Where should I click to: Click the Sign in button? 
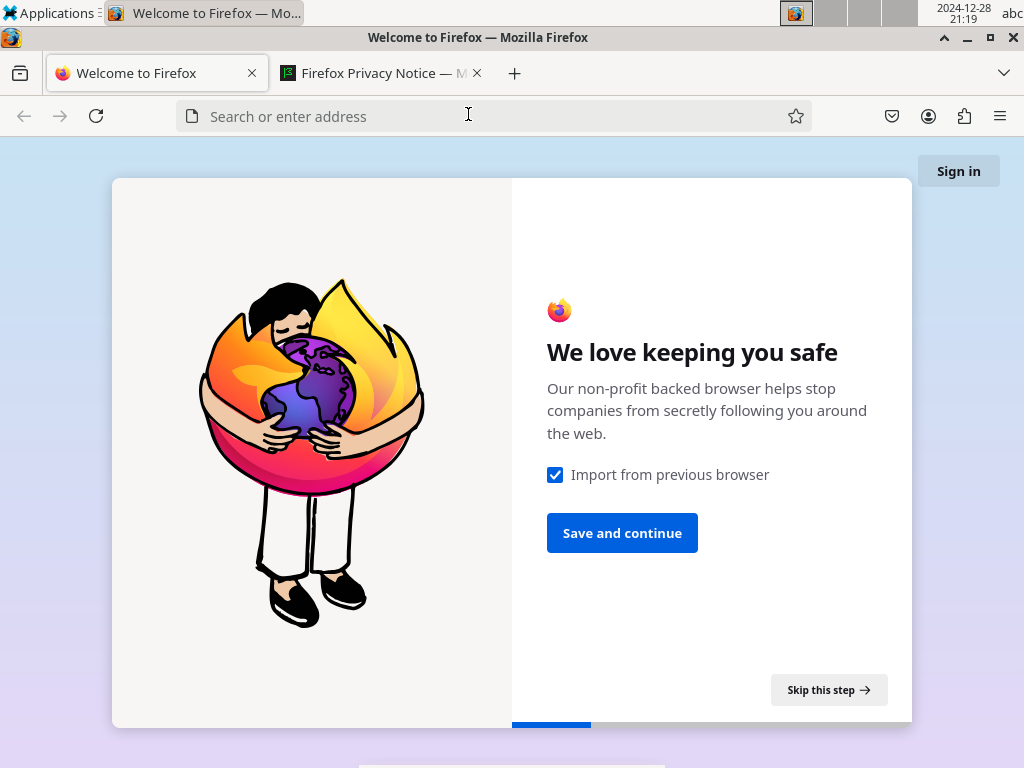(x=959, y=171)
